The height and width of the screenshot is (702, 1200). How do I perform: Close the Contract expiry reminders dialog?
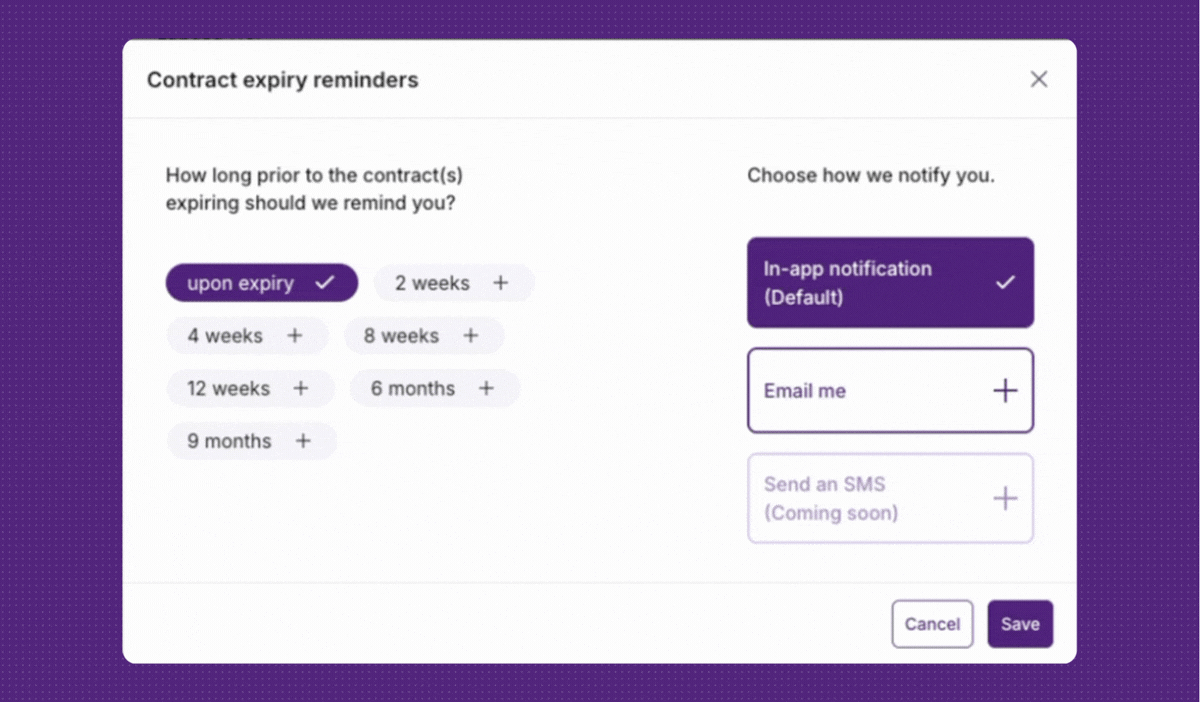1039,79
